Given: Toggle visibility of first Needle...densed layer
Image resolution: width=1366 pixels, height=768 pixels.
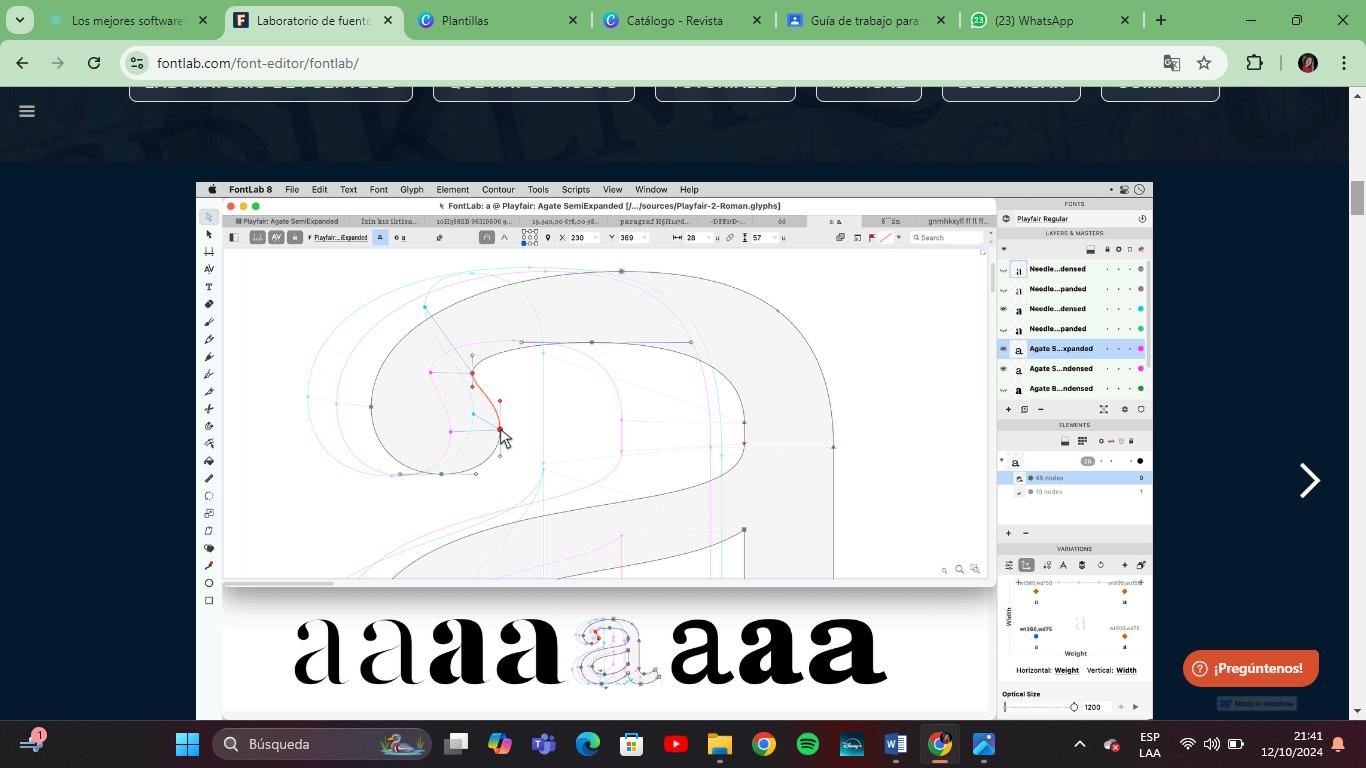Looking at the screenshot, I should tap(1004, 269).
